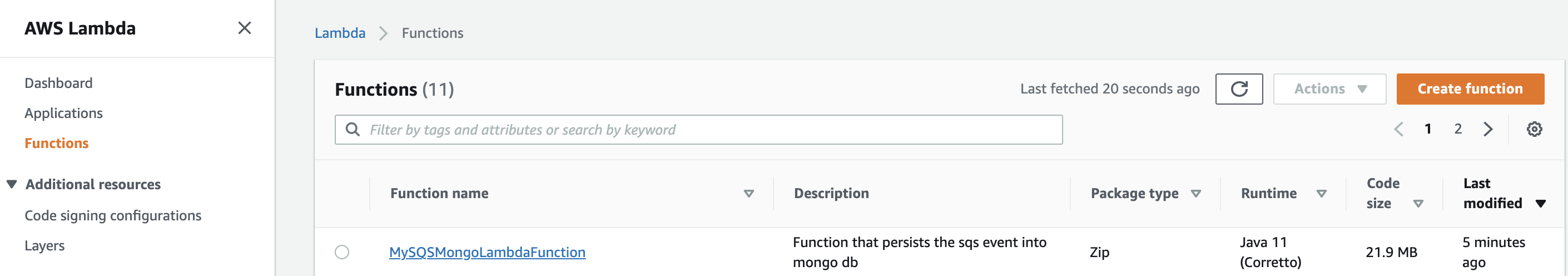Open table preferences gear icon
The height and width of the screenshot is (276, 1568).
tap(1534, 129)
